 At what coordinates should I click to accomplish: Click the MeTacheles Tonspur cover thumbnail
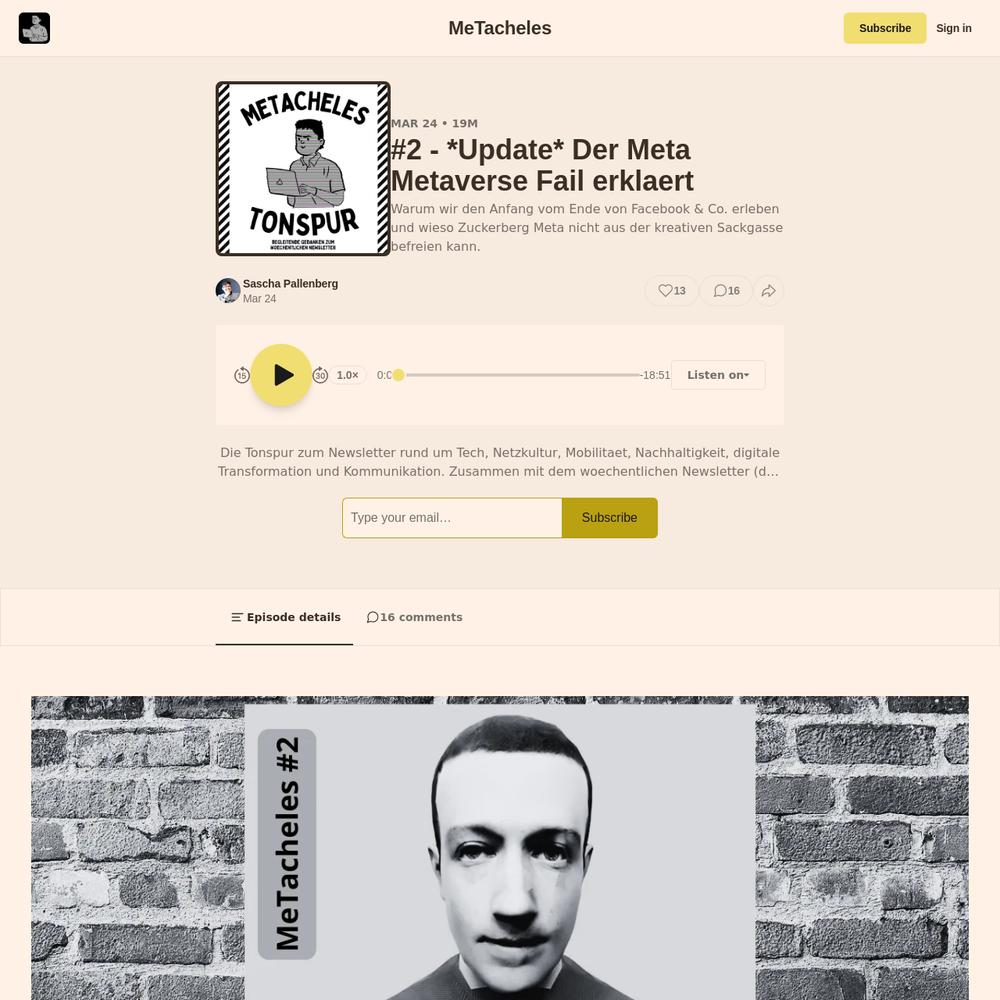coord(303,168)
